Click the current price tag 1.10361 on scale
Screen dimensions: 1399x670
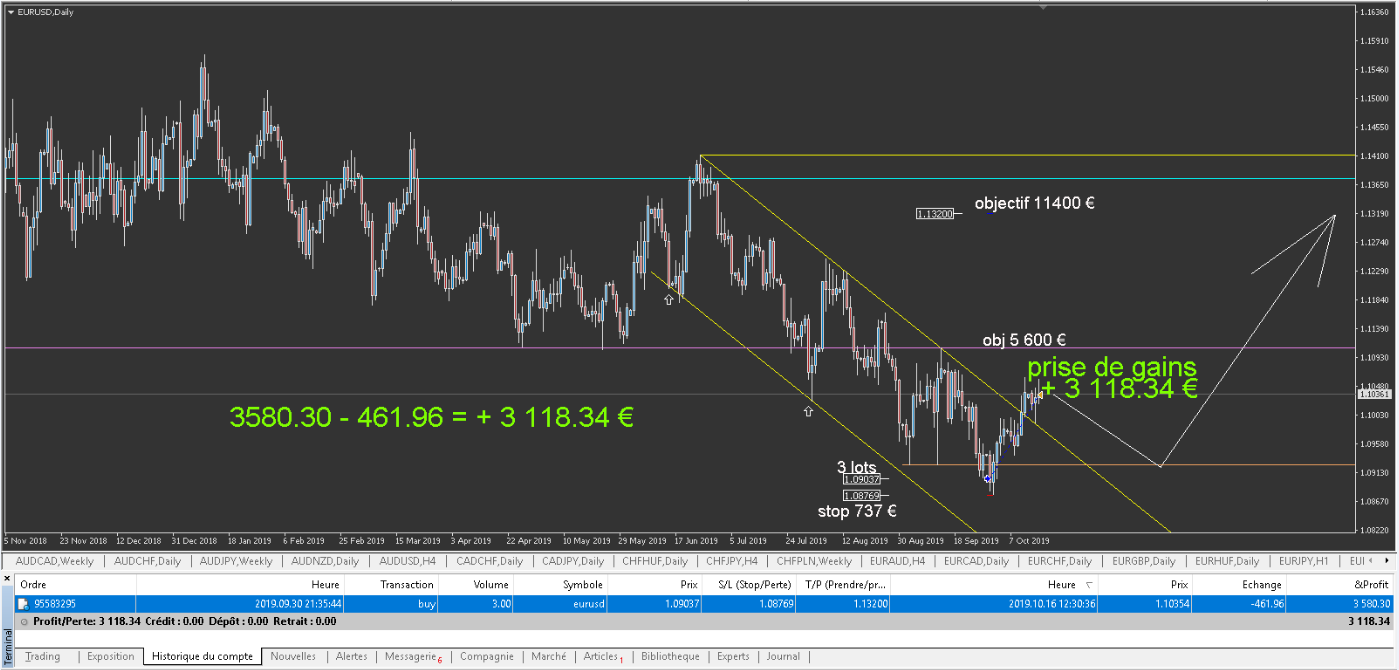click(x=1374, y=394)
